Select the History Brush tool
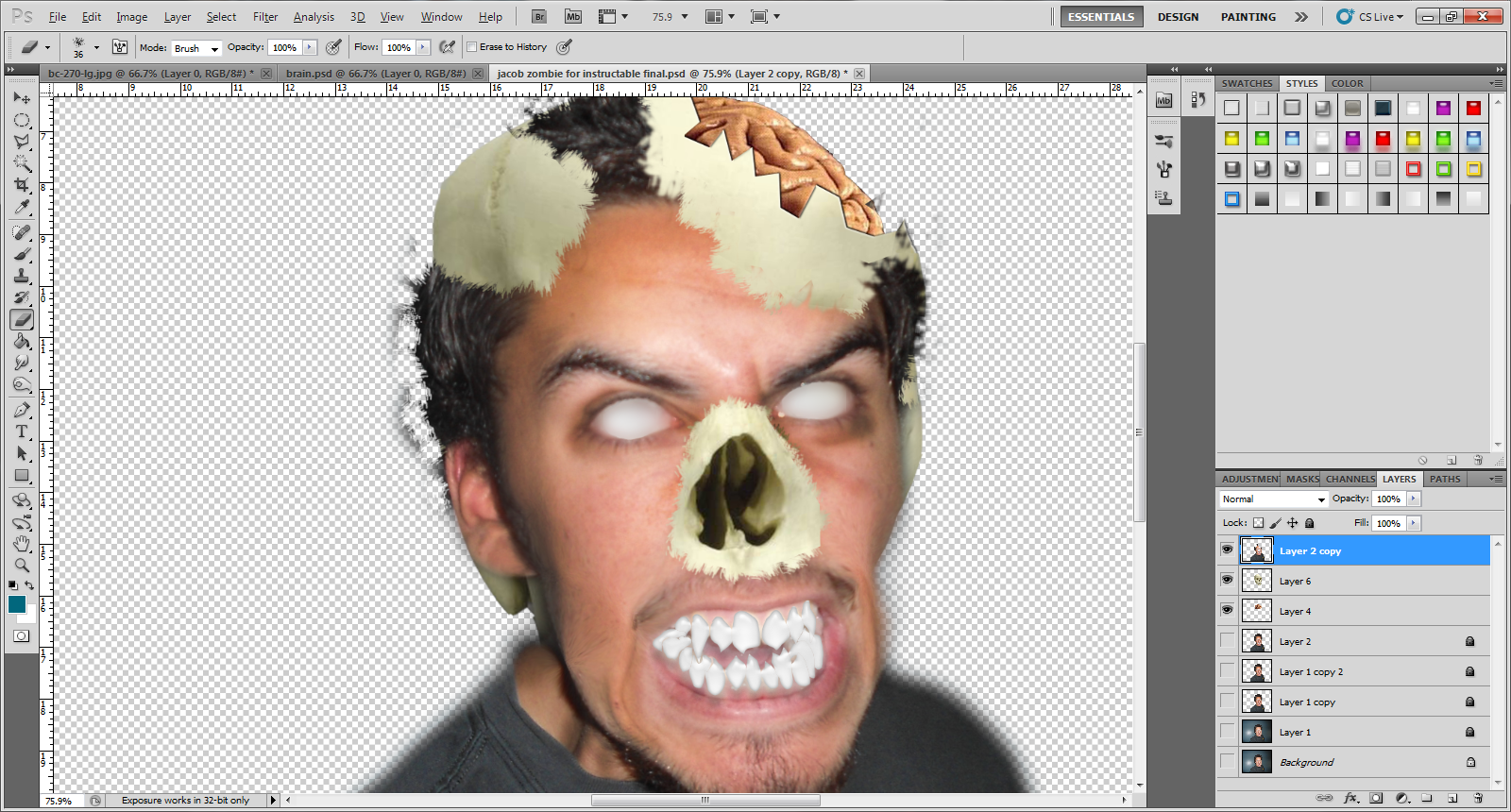 22,298
